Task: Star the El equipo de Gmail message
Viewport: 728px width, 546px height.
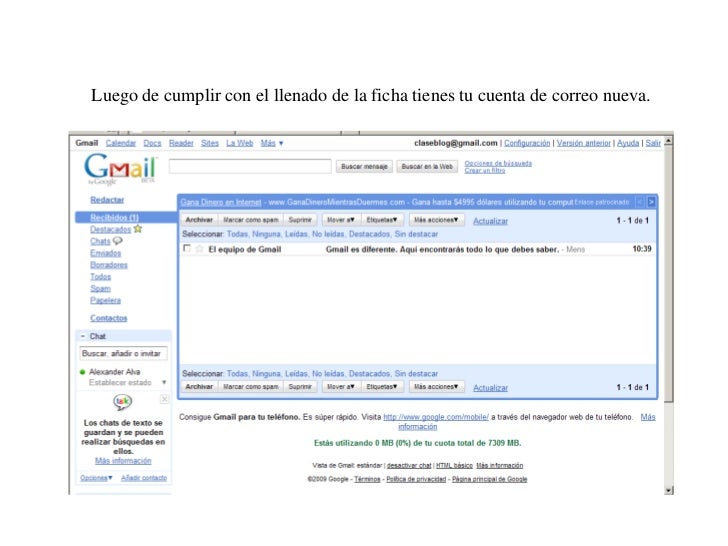Action: tap(200, 249)
